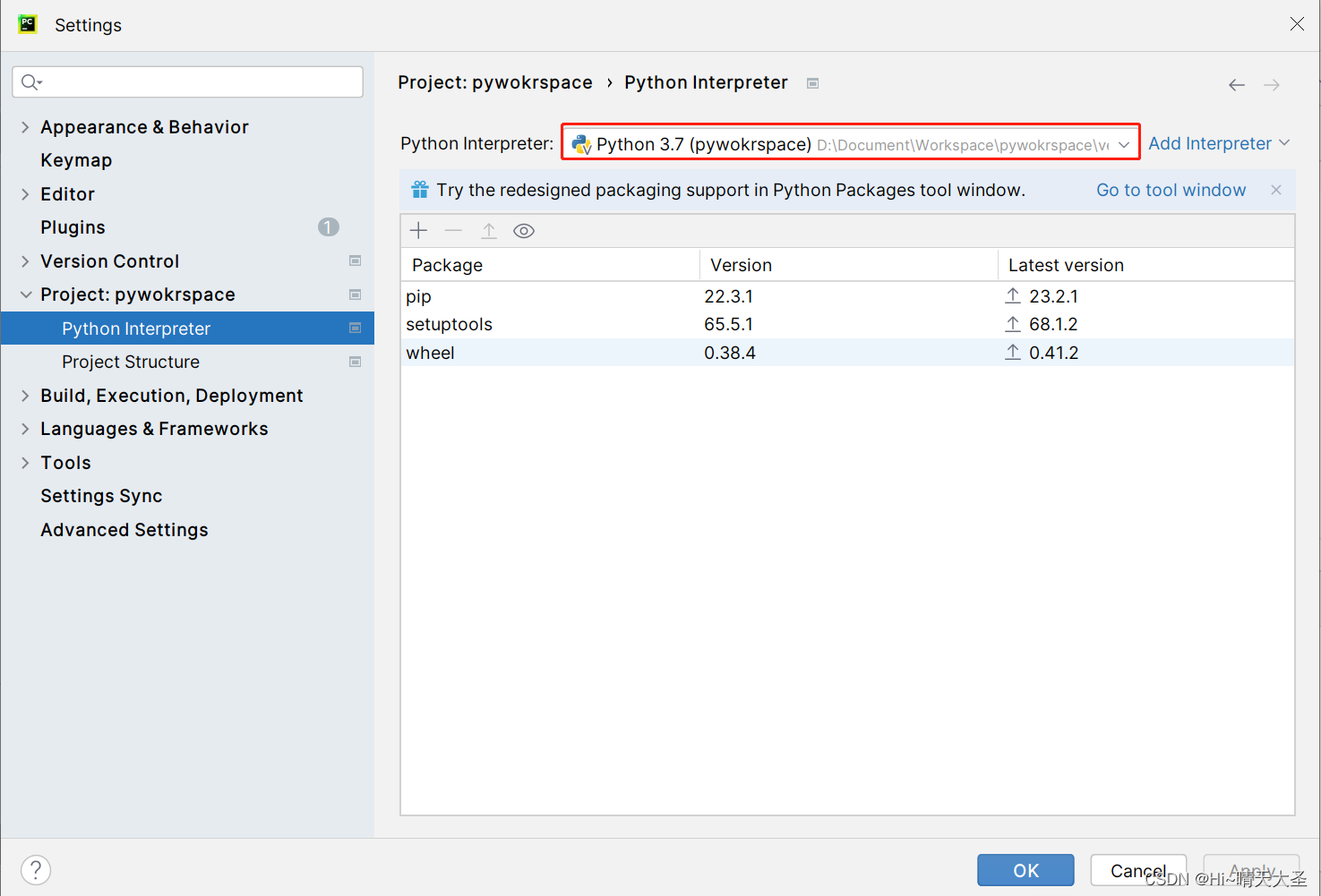Click the PyCharm logo in title bar
Screen dimensions: 1321x896
point(28,24)
